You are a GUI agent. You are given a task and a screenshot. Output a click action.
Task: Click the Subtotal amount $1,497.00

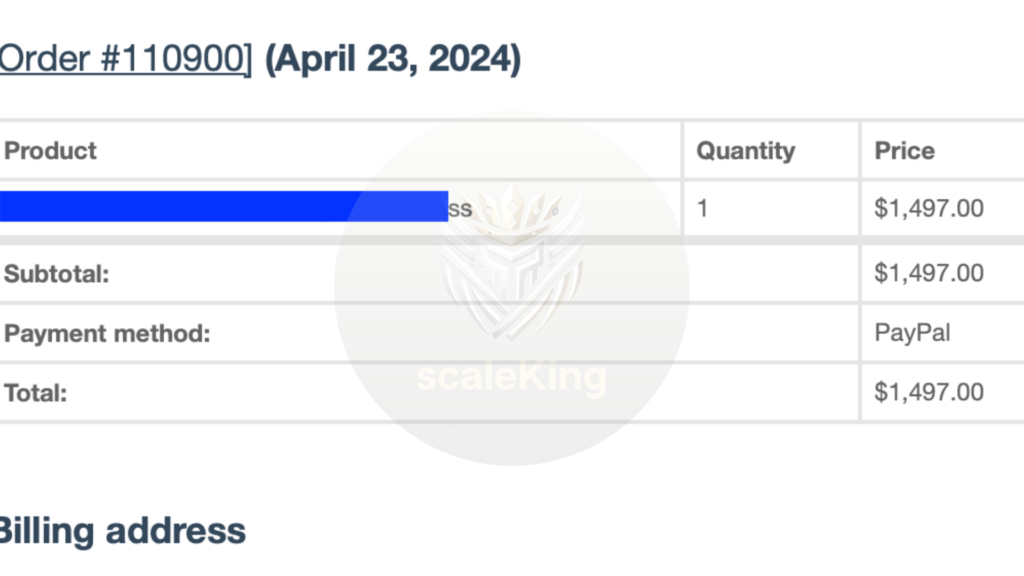click(929, 273)
